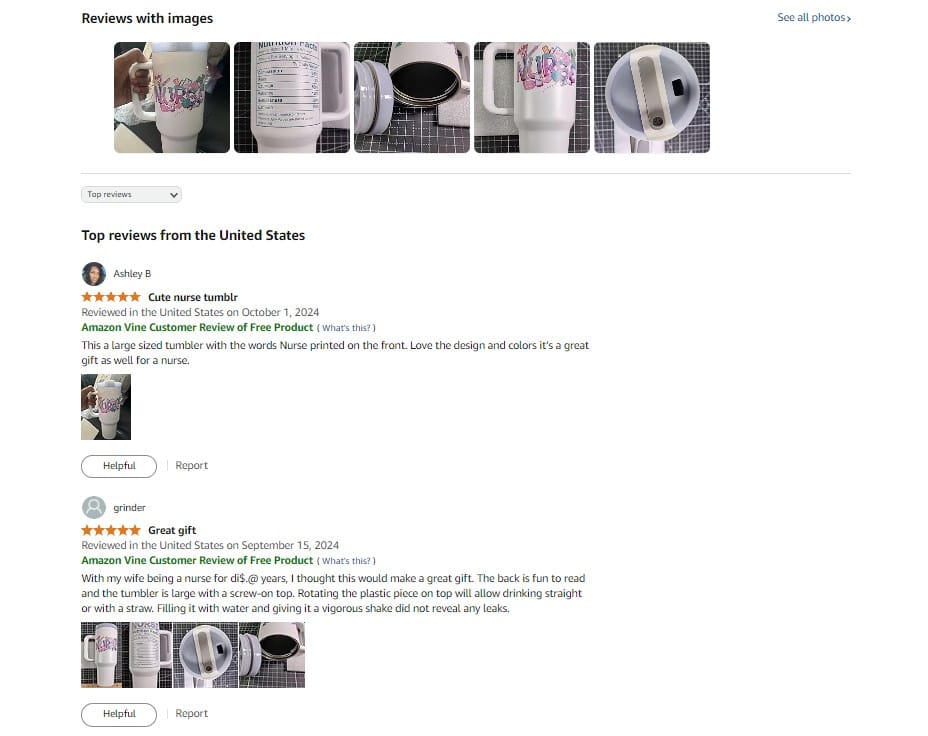Click the five-star rating on grinder's review
Screen dimensions: 928x736
(111, 530)
